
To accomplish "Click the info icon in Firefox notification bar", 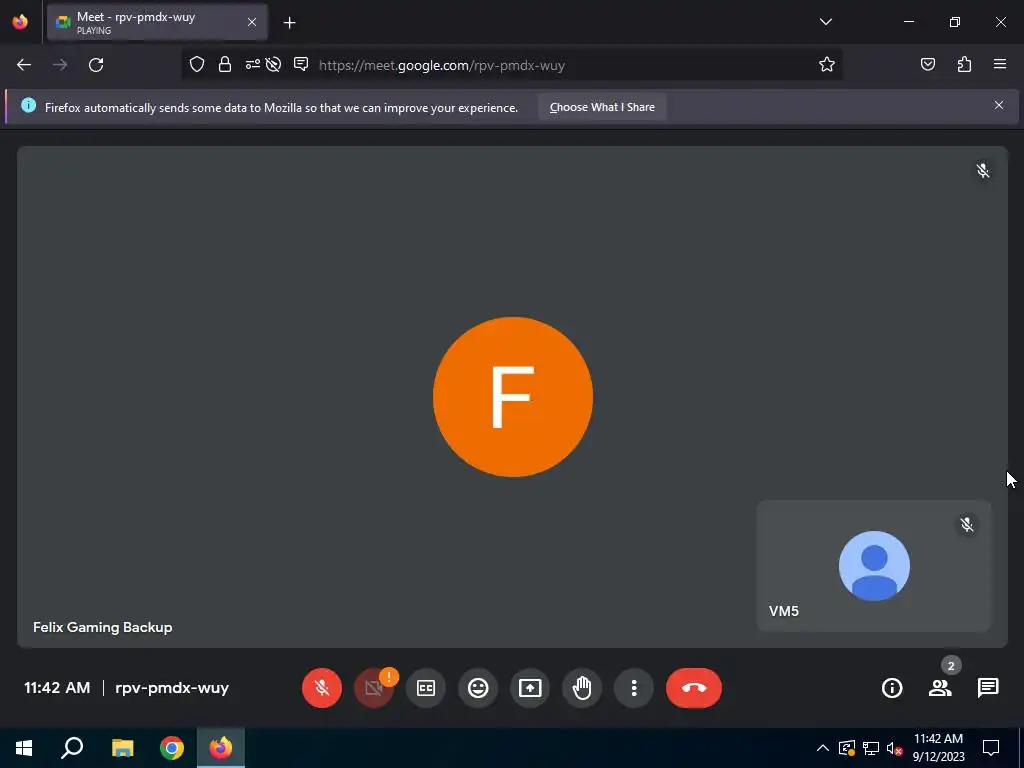I will pyautogui.click(x=28, y=105).
